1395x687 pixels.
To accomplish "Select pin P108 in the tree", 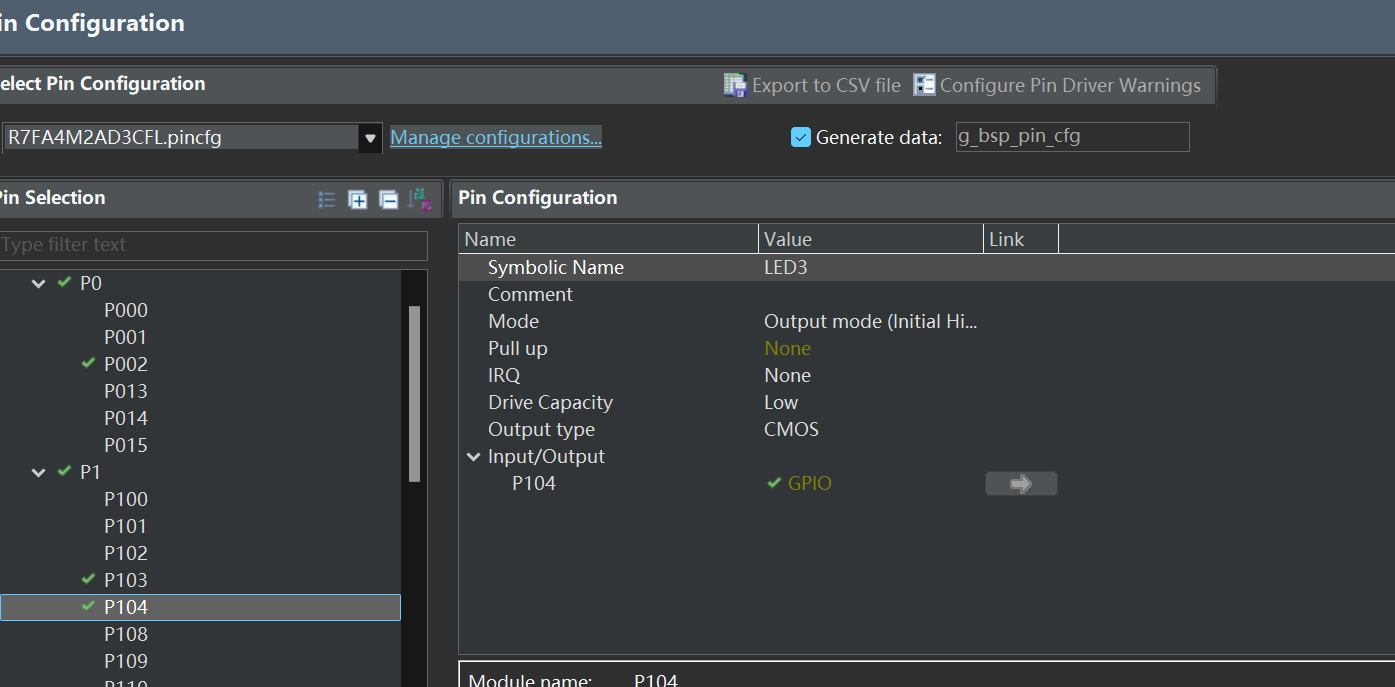I will tap(126, 635).
